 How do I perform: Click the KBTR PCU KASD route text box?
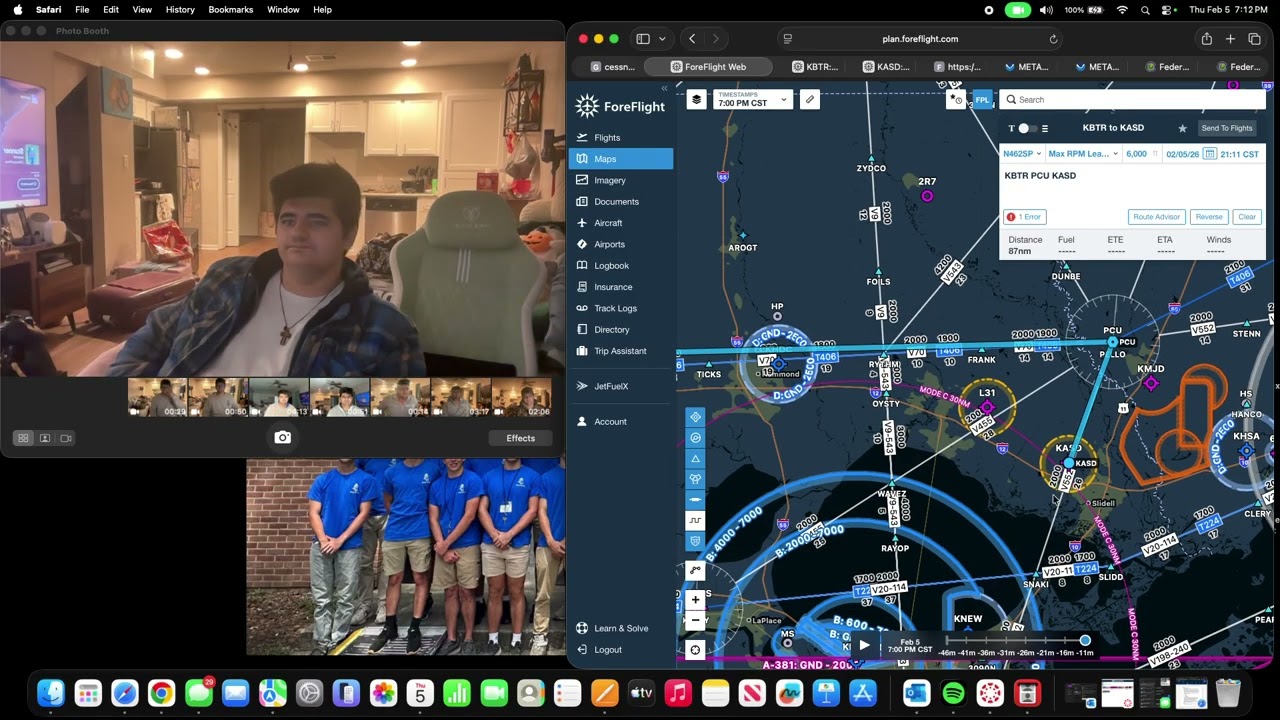click(x=1133, y=185)
